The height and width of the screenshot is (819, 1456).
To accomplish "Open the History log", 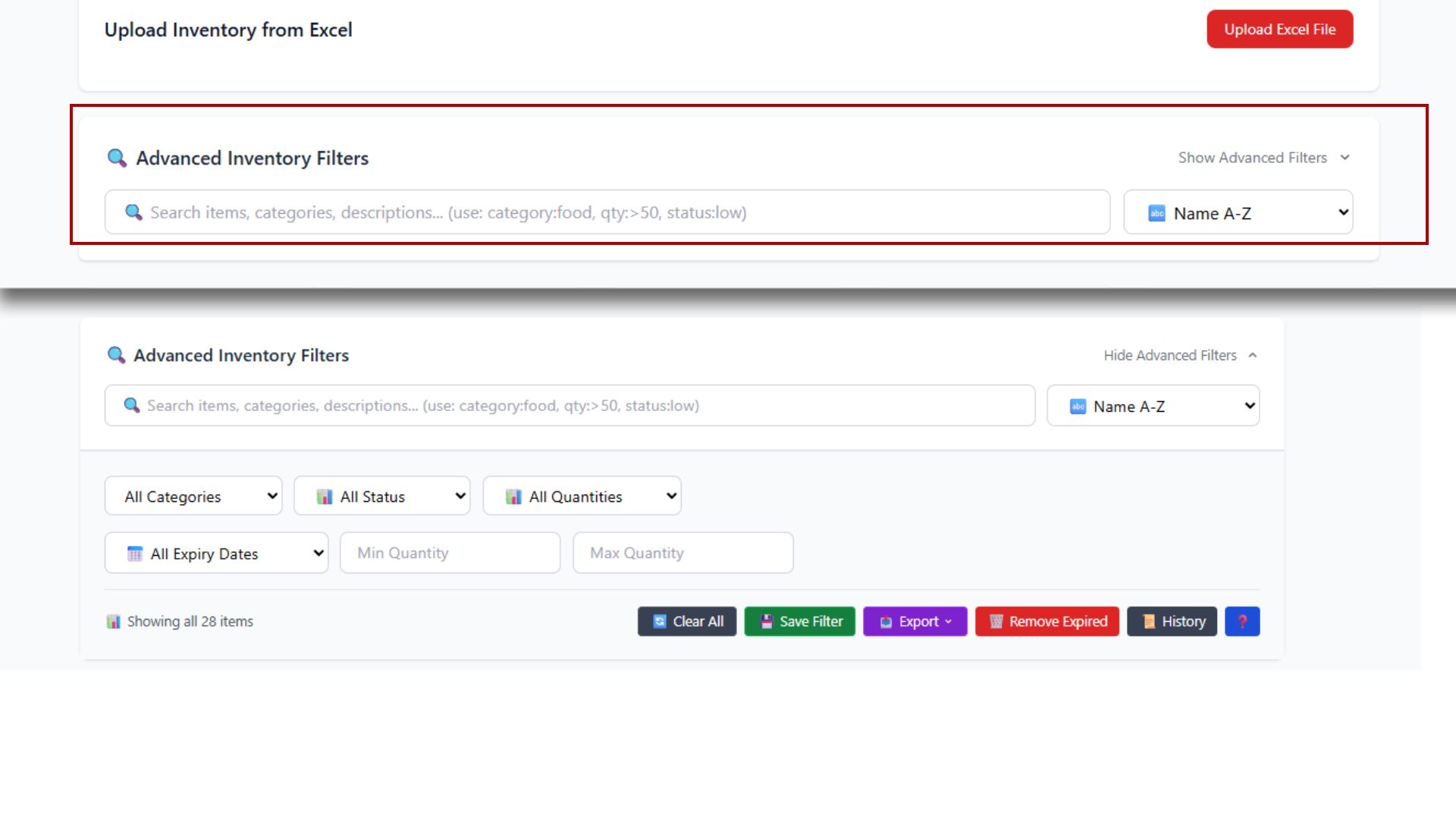I will pos(1172,621).
